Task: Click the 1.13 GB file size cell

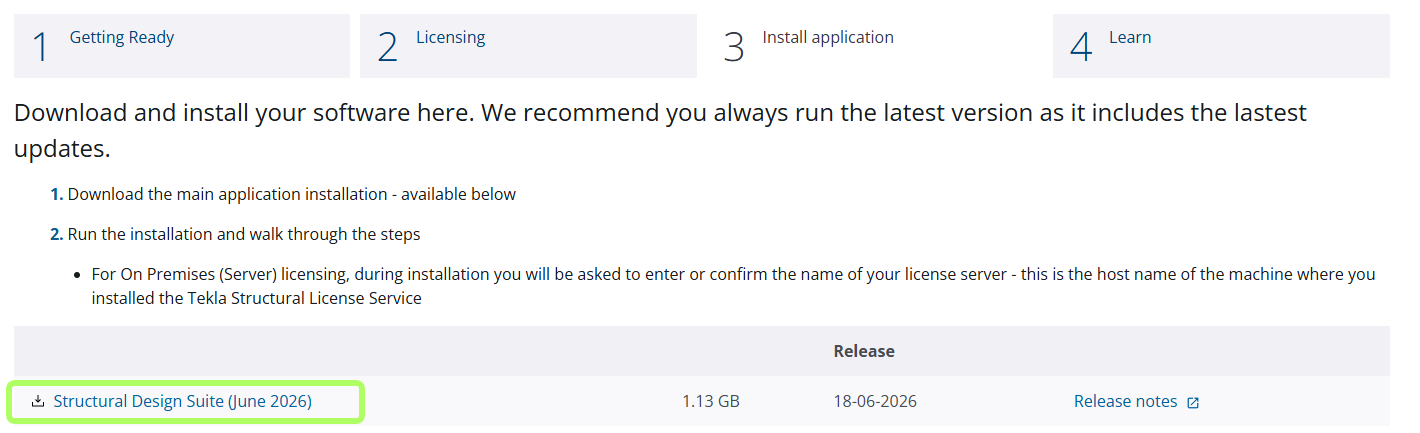Action: coord(711,401)
